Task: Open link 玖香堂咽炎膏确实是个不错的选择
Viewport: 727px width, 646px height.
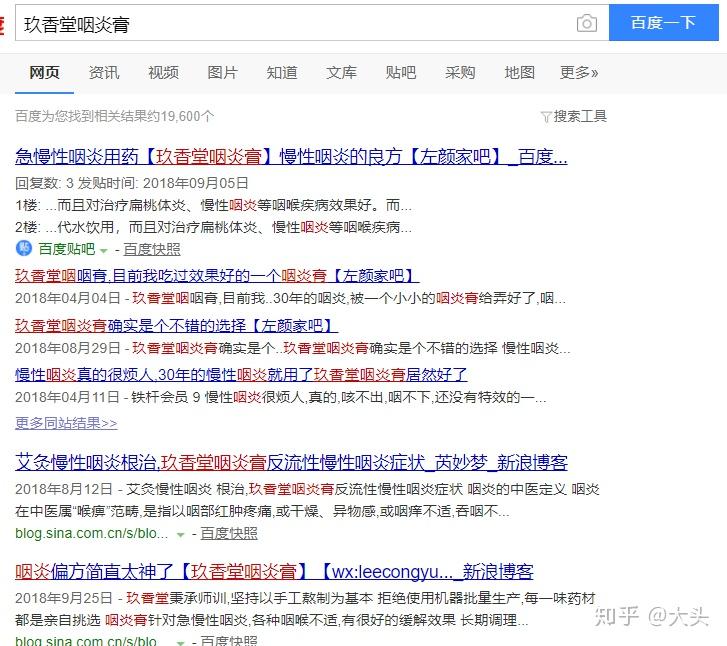Action: pos(176,326)
